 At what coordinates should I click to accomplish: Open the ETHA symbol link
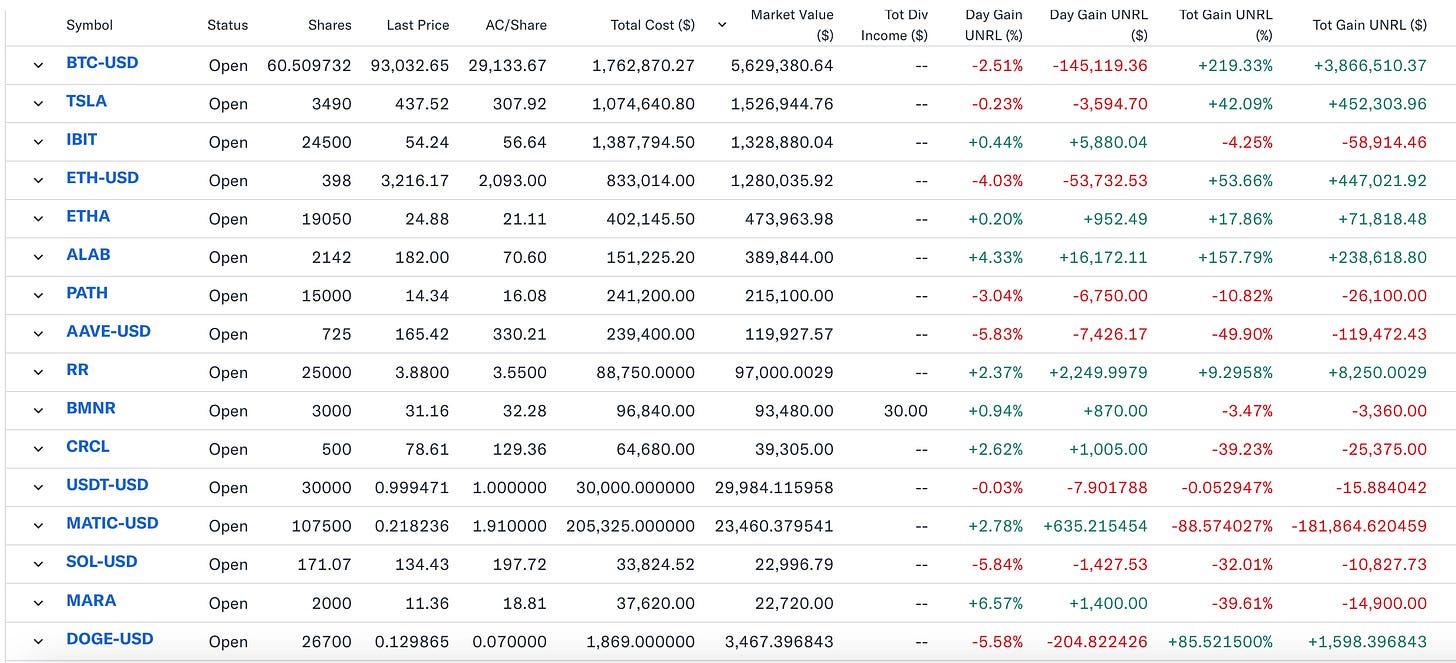point(88,216)
